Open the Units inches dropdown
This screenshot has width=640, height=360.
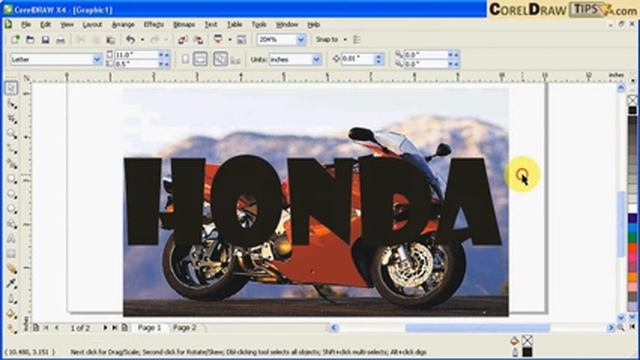(316, 60)
